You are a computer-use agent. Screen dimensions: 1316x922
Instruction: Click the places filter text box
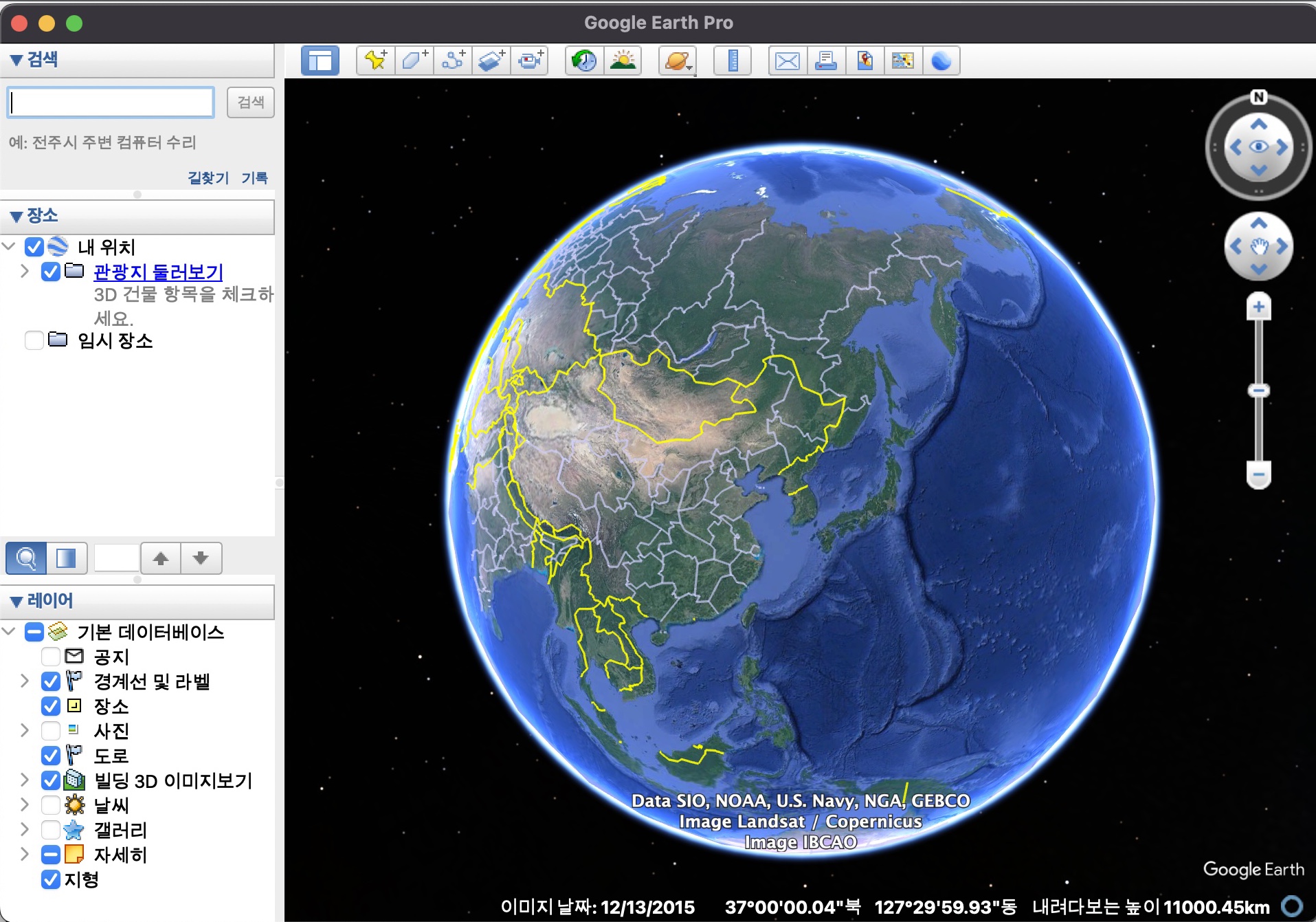click(117, 558)
